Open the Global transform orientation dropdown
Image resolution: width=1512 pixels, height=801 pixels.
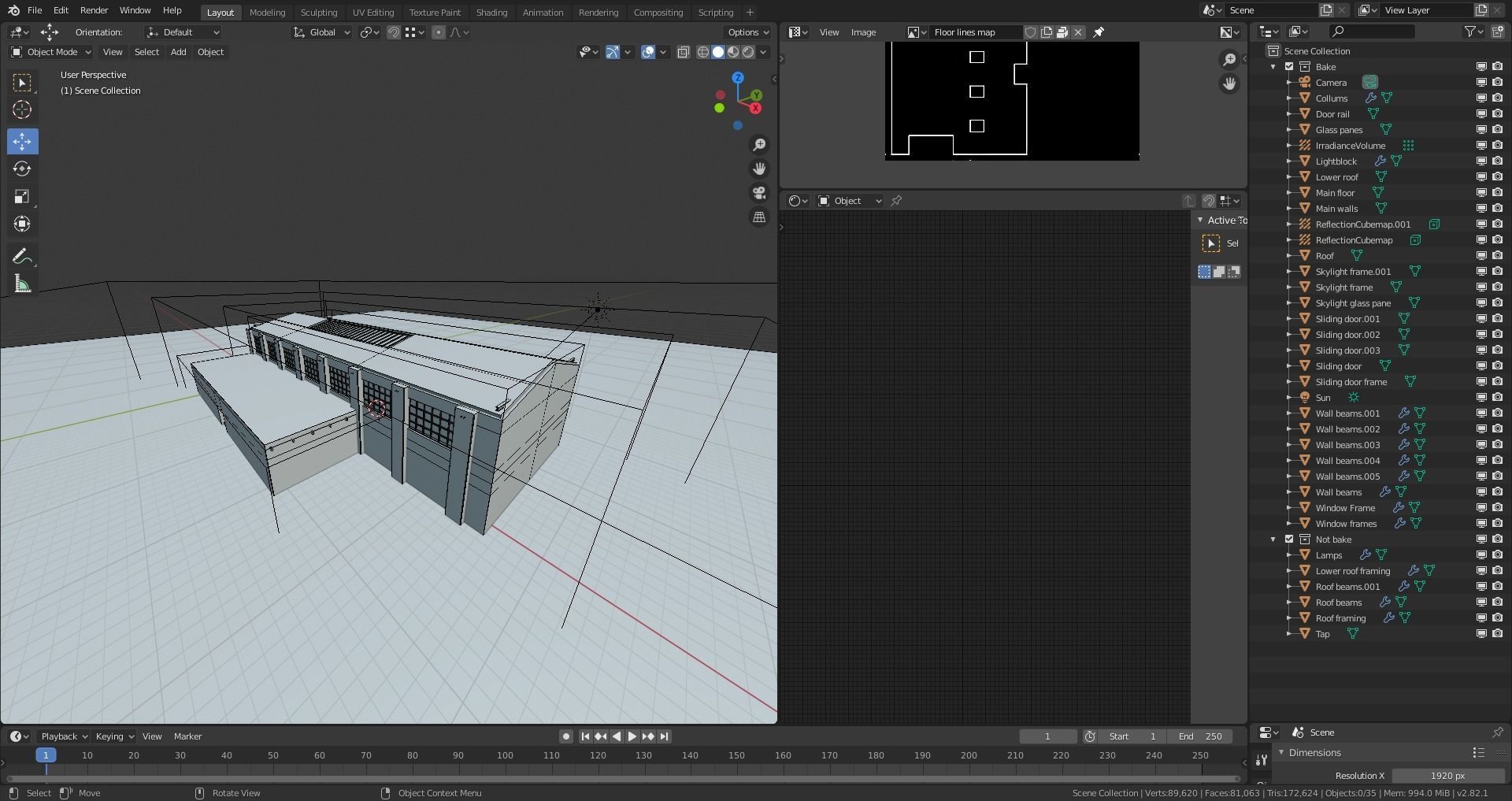pyautogui.click(x=321, y=32)
